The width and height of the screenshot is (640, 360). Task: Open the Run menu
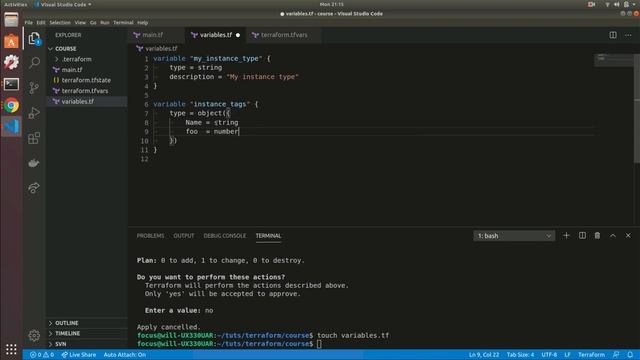(x=105, y=22)
